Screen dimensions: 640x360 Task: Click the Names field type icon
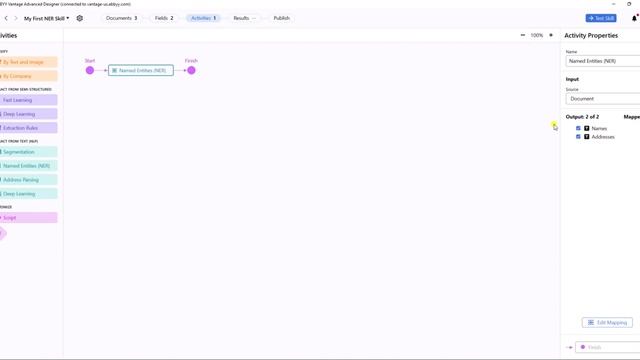click(x=587, y=128)
